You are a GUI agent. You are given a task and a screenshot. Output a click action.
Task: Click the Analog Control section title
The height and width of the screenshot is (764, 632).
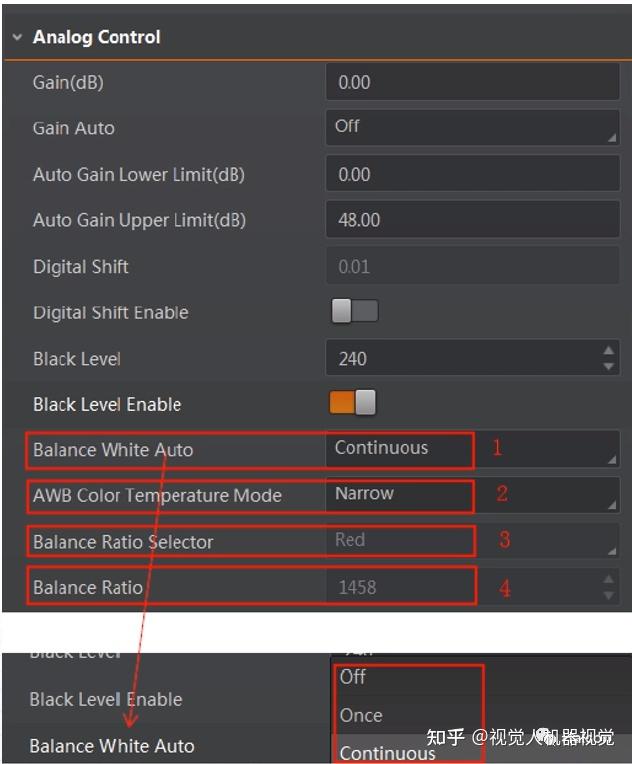point(97,37)
